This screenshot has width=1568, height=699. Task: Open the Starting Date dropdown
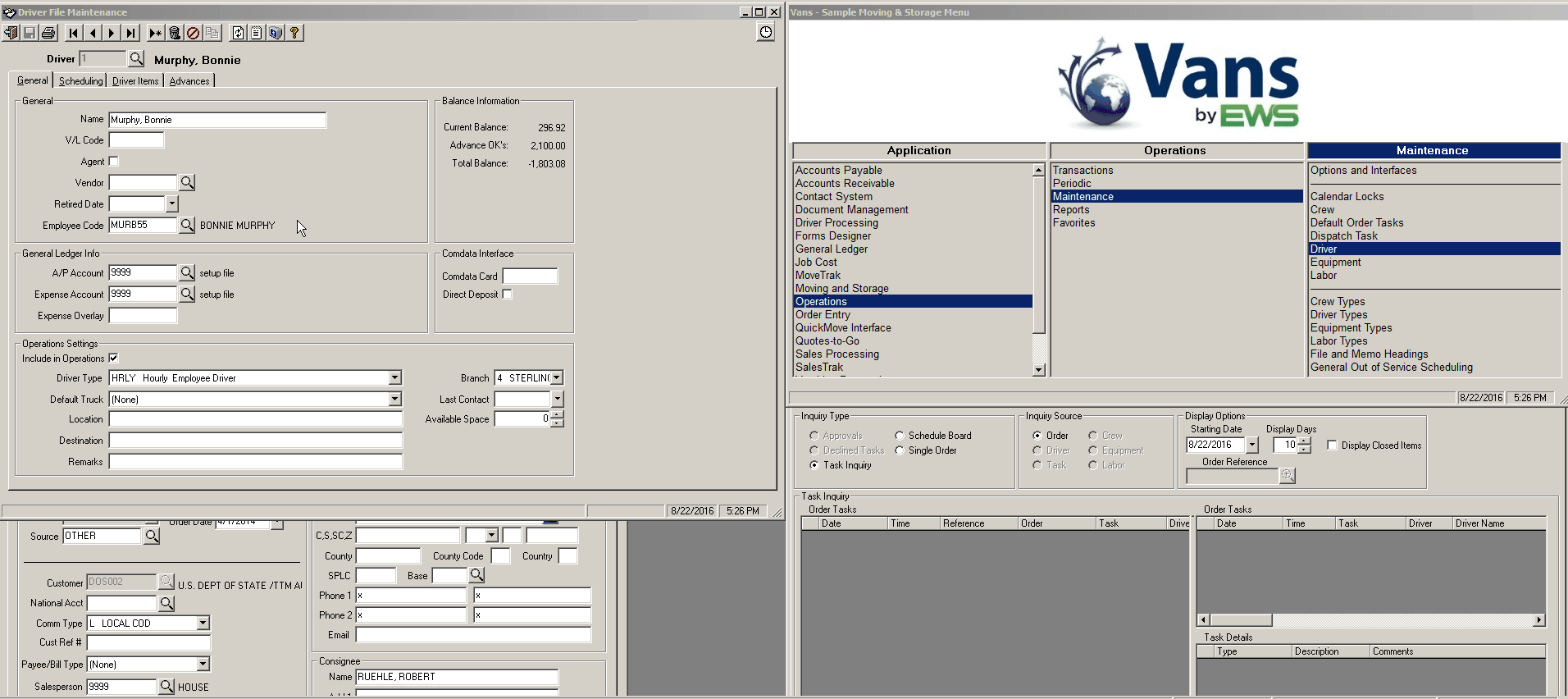pyautogui.click(x=1252, y=445)
